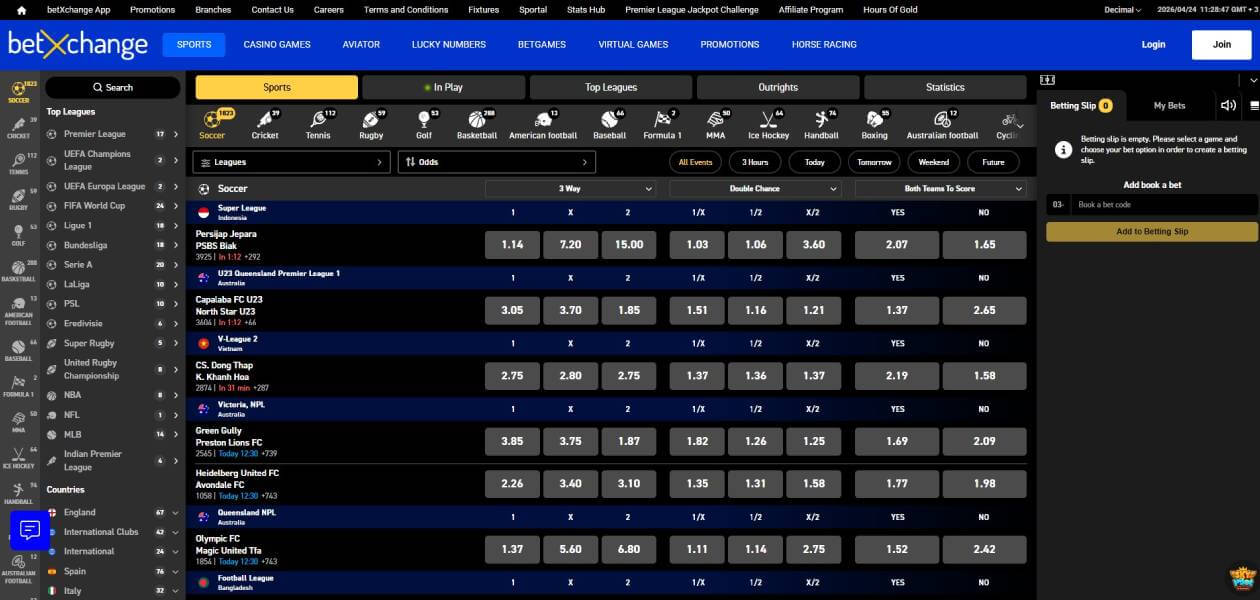This screenshot has width=1260, height=600.
Task: Open Casino Games in the main navigation
Action: [277, 44]
